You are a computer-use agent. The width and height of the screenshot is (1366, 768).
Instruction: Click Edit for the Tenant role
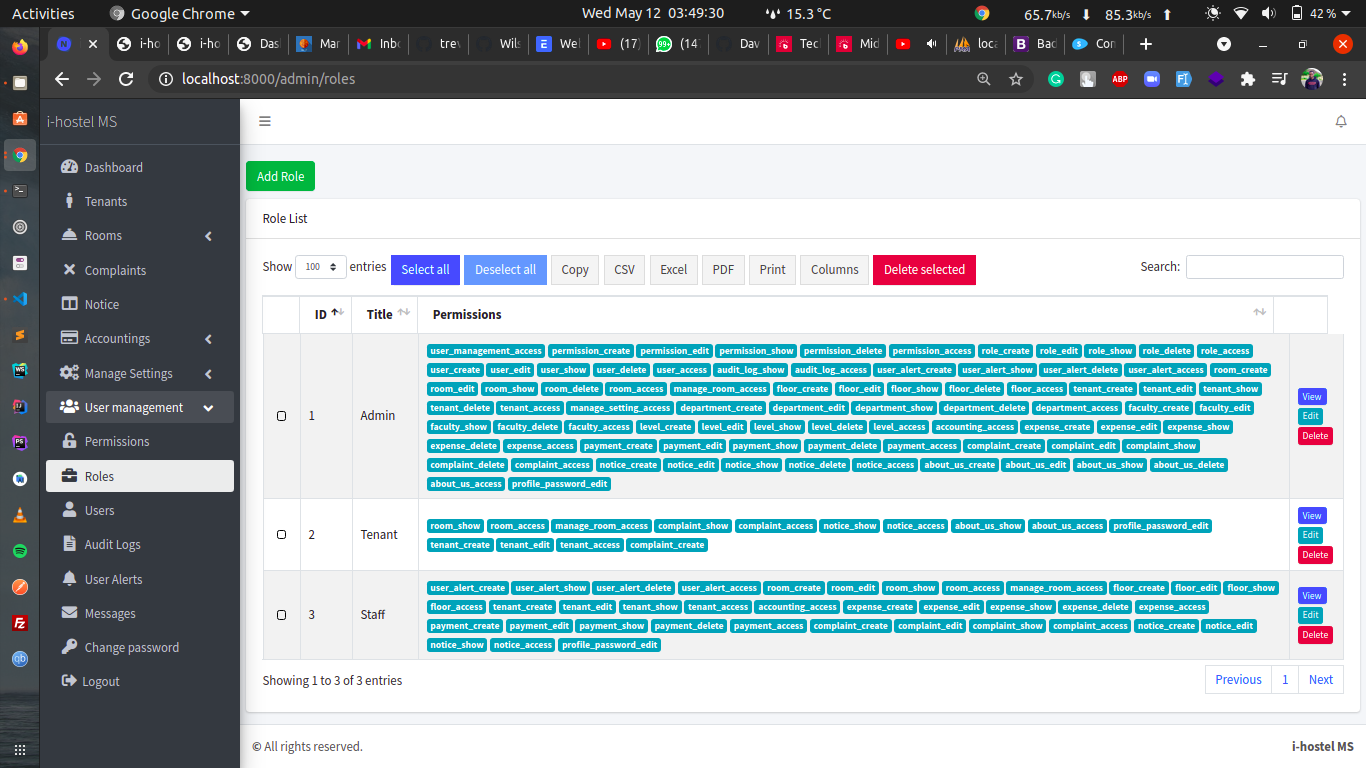point(1310,535)
